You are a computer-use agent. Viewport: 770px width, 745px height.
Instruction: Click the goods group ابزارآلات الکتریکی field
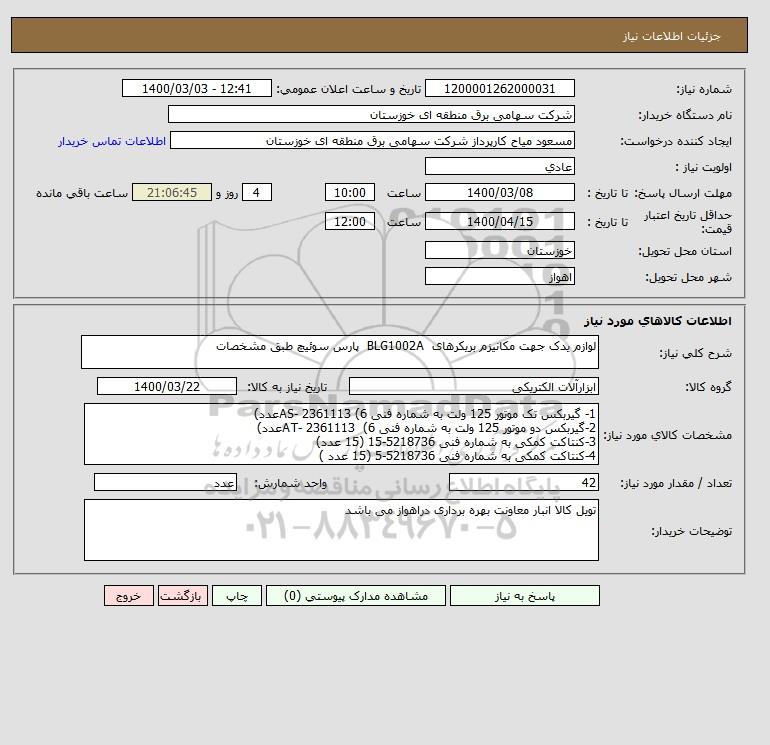click(x=473, y=386)
